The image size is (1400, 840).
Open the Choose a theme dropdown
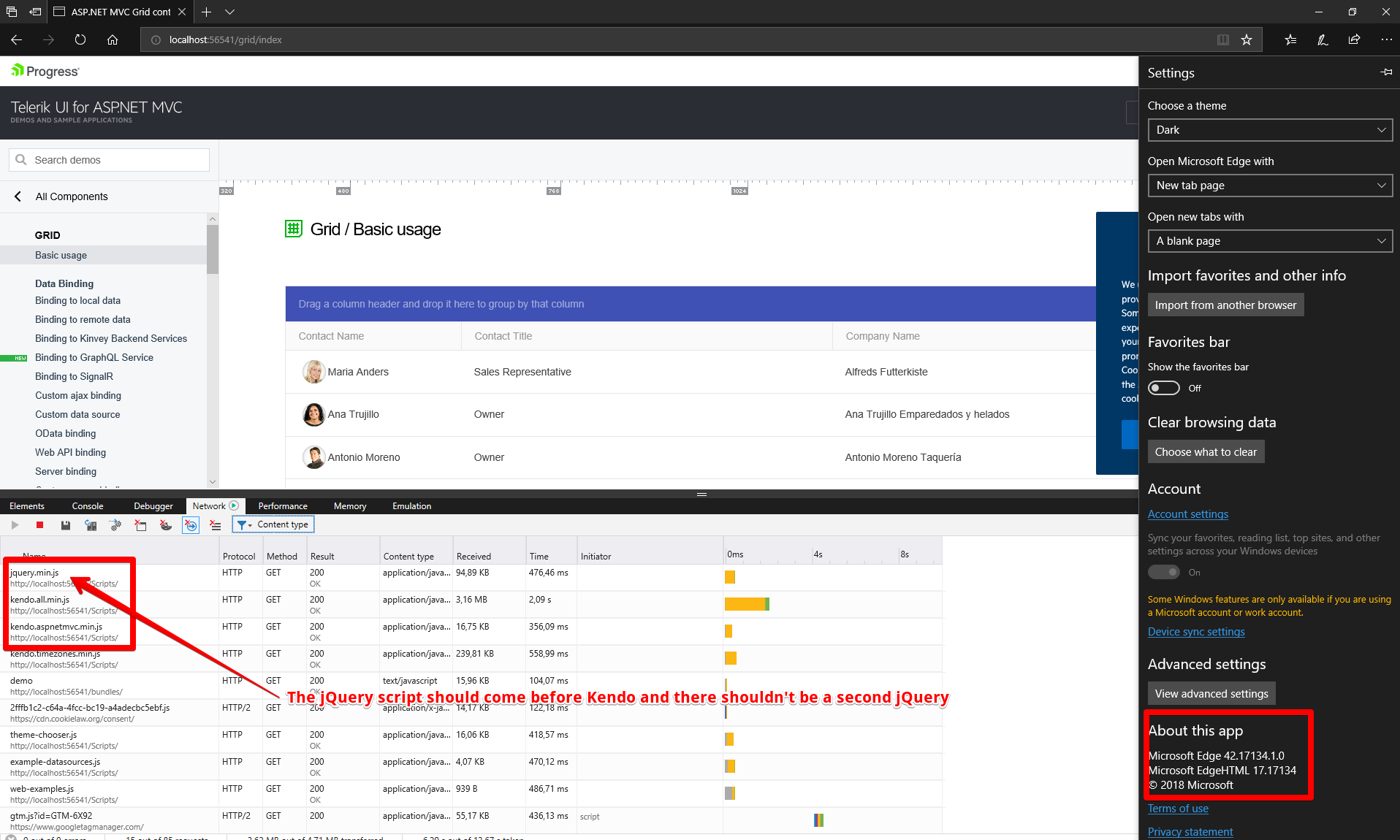pyautogui.click(x=1270, y=130)
